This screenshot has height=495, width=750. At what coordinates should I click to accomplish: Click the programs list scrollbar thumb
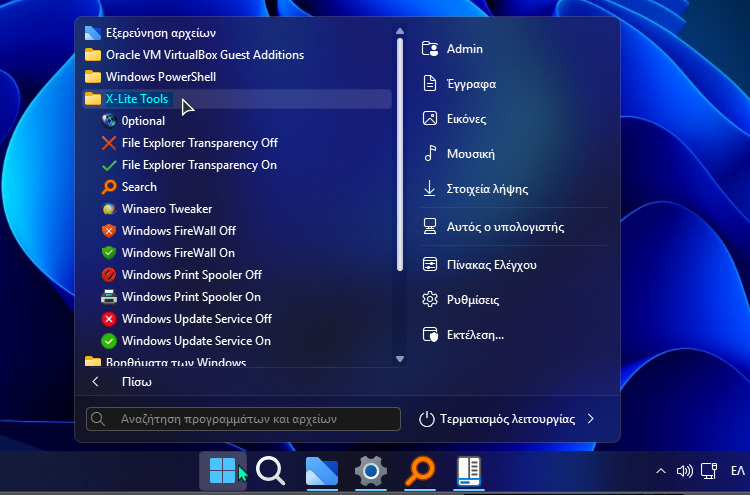(x=400, y=154)
